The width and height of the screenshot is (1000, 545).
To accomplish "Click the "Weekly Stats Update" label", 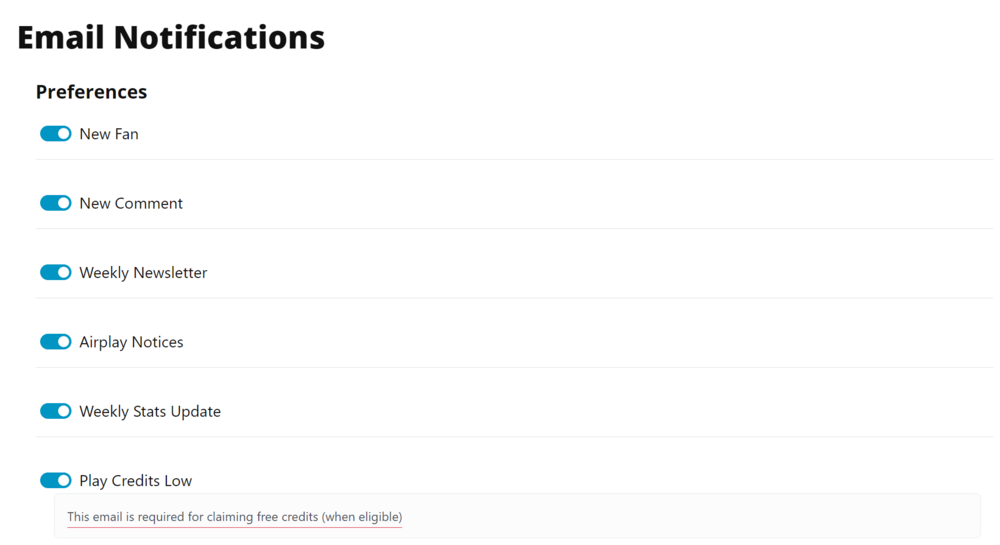I will [150, 411].
